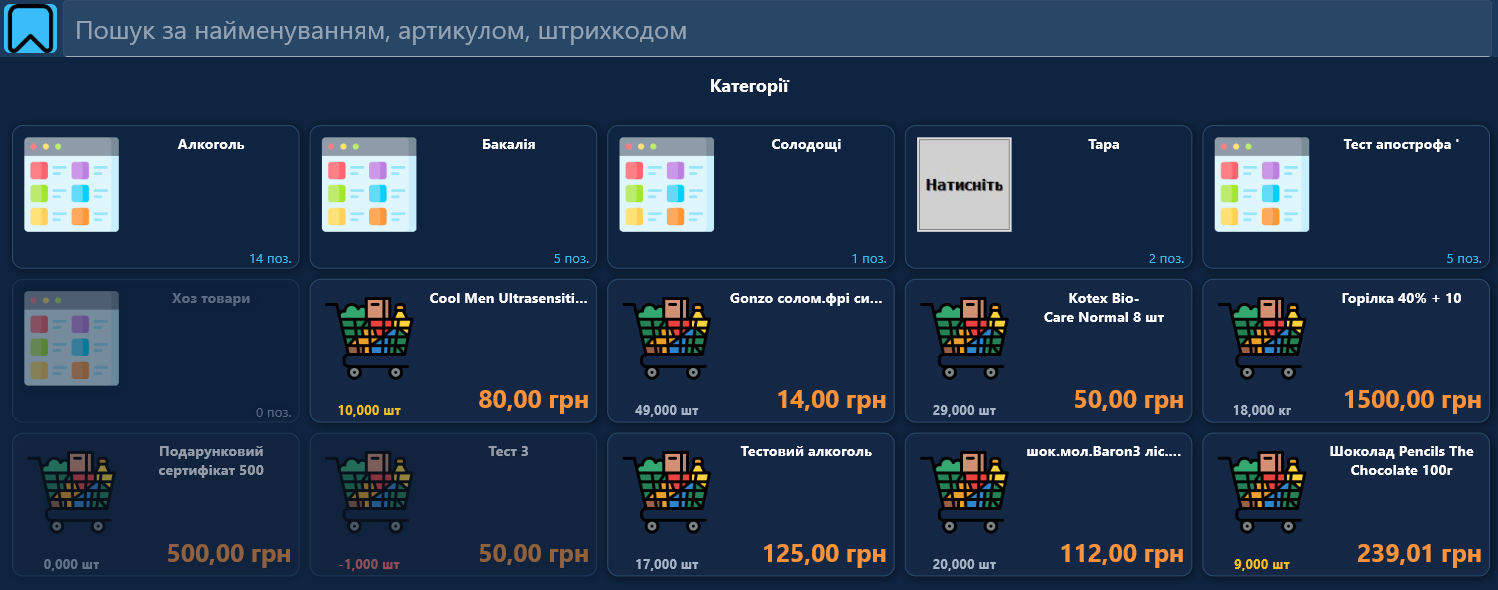Image resolution: width=1498 pixels, height=590 pixels.
Task: Select the Тест 3 cart icon
Action: tap(369, 493)
